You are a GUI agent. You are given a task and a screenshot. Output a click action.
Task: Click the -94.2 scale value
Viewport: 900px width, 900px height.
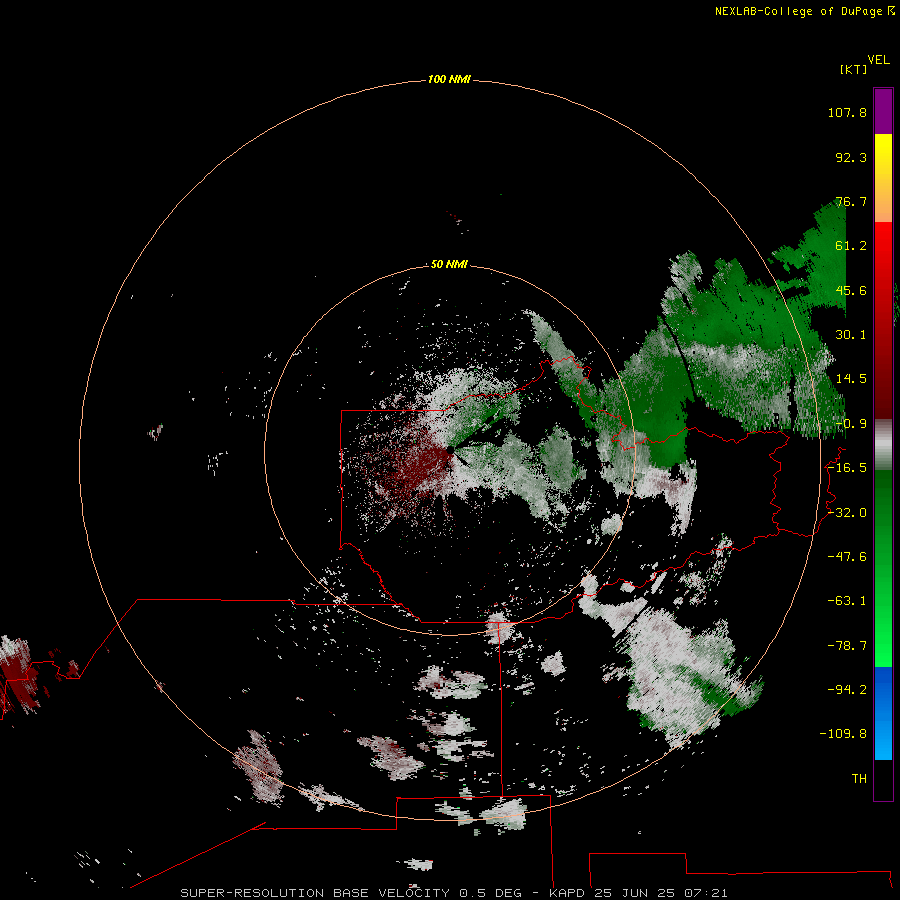point(847,689)
